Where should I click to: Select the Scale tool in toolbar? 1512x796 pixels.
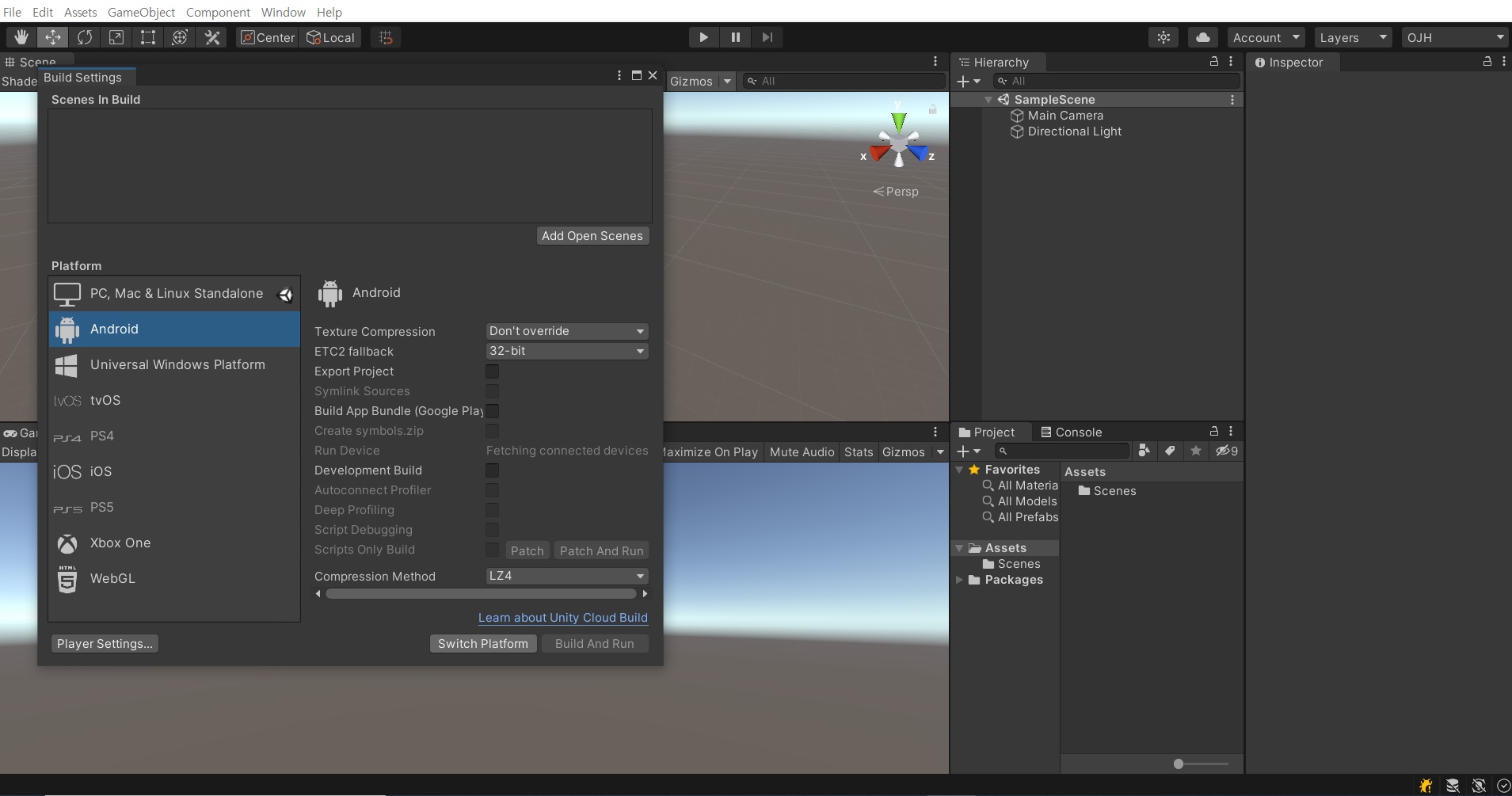[x=116, y=37]
